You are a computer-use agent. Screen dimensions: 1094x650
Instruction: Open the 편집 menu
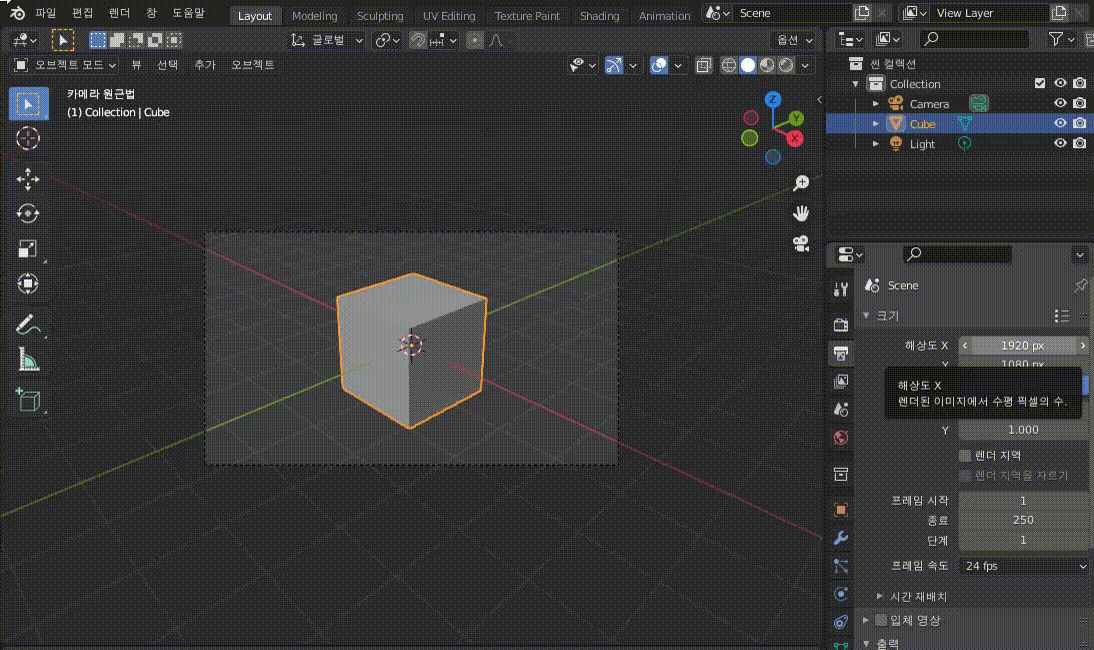pyautogui.click(x=82, y=13)
